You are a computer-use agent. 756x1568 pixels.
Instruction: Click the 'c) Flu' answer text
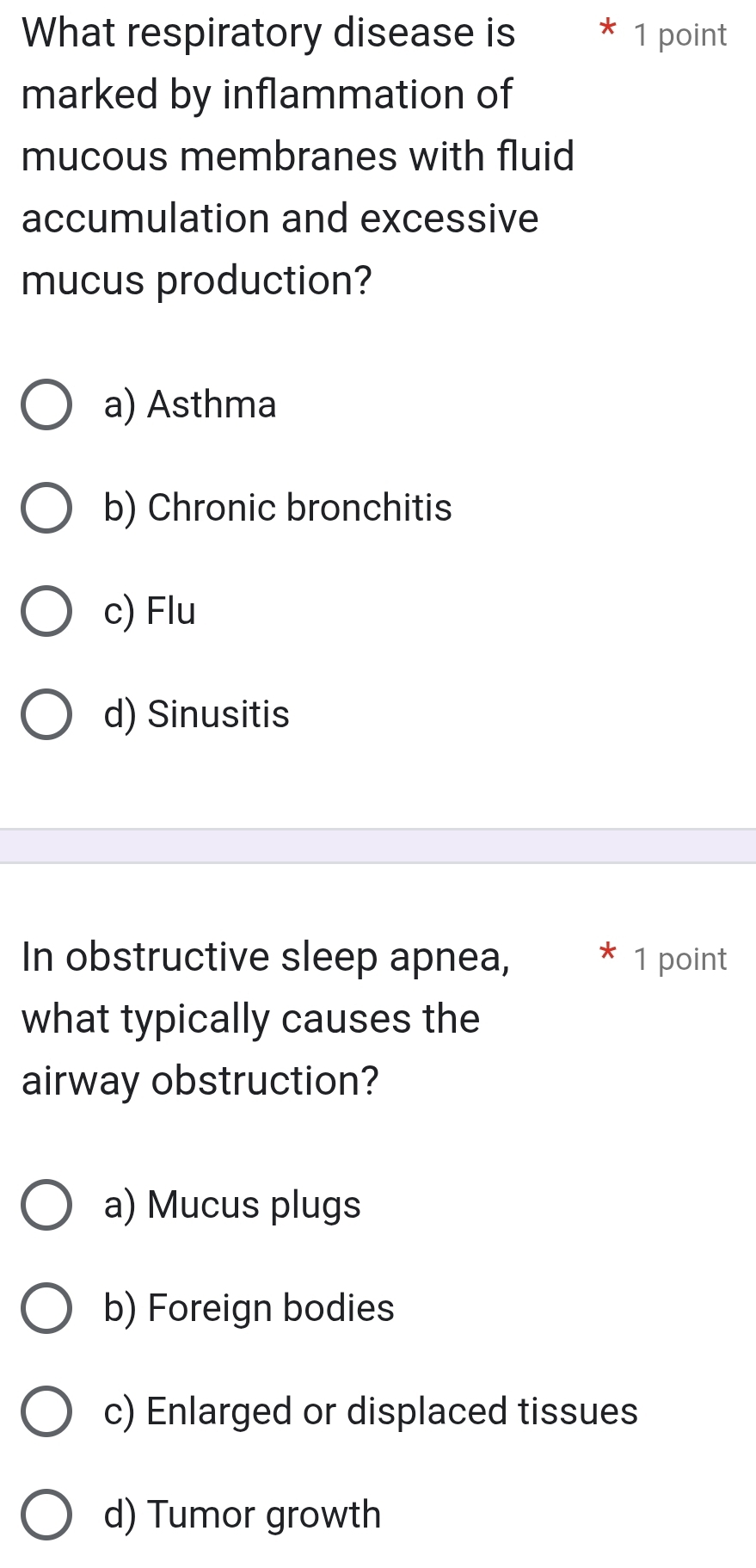150,611
